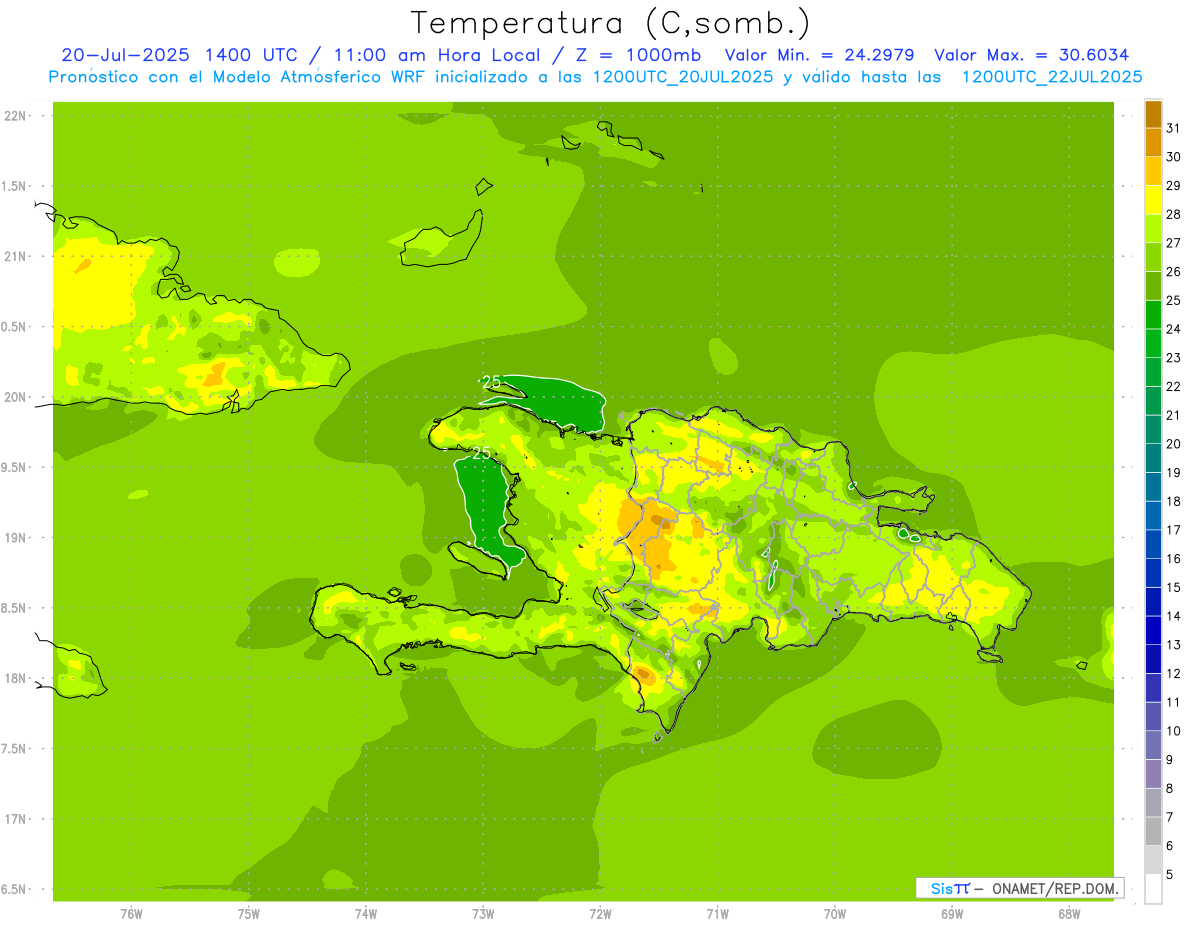Click the "18N" latitude axis label
Viewport: 1200px width, 927px height.
(x=15, y=678)
